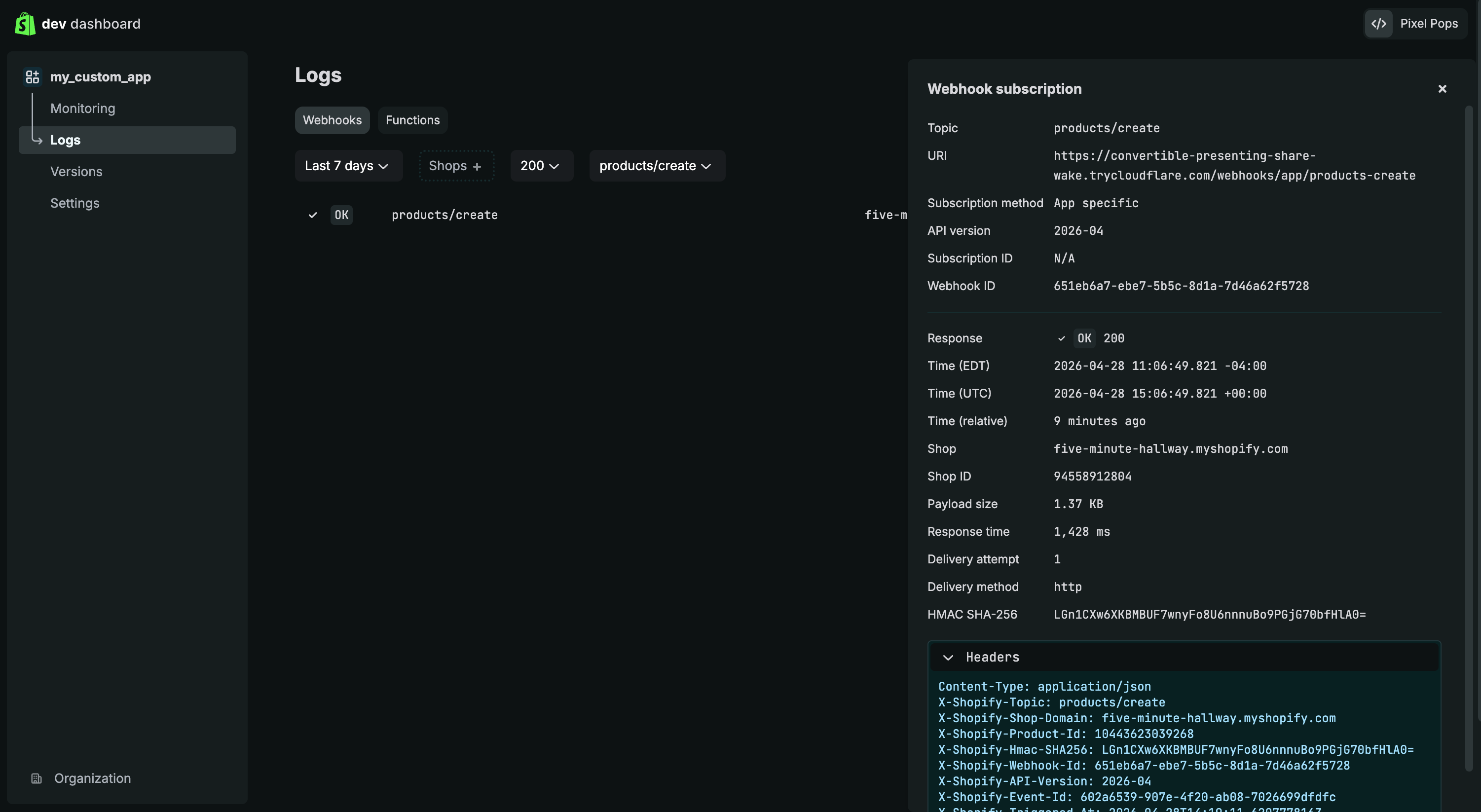Click the Logs page heading
The width and height of the screenshot is (1481, 812).
[x=318, y=75]
